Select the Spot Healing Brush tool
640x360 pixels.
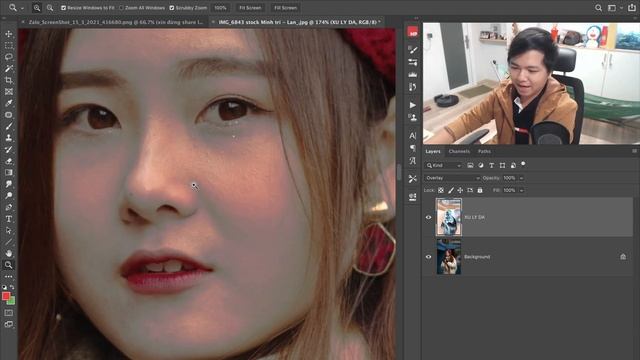pyautogui.click(x=9, y=115)
